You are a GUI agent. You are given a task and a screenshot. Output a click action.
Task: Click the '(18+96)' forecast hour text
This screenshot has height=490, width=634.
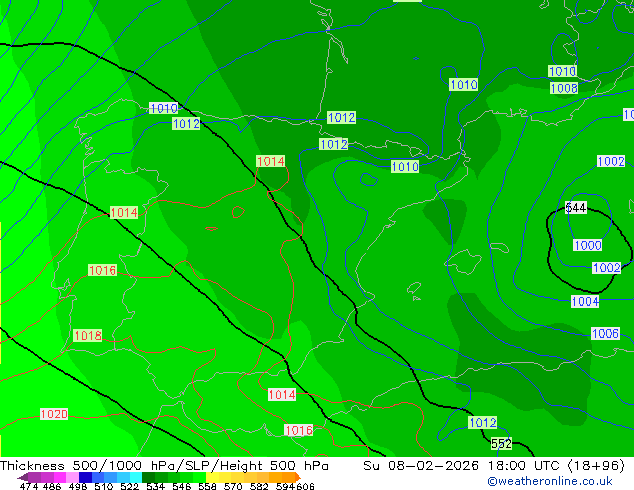pos(596,466)
